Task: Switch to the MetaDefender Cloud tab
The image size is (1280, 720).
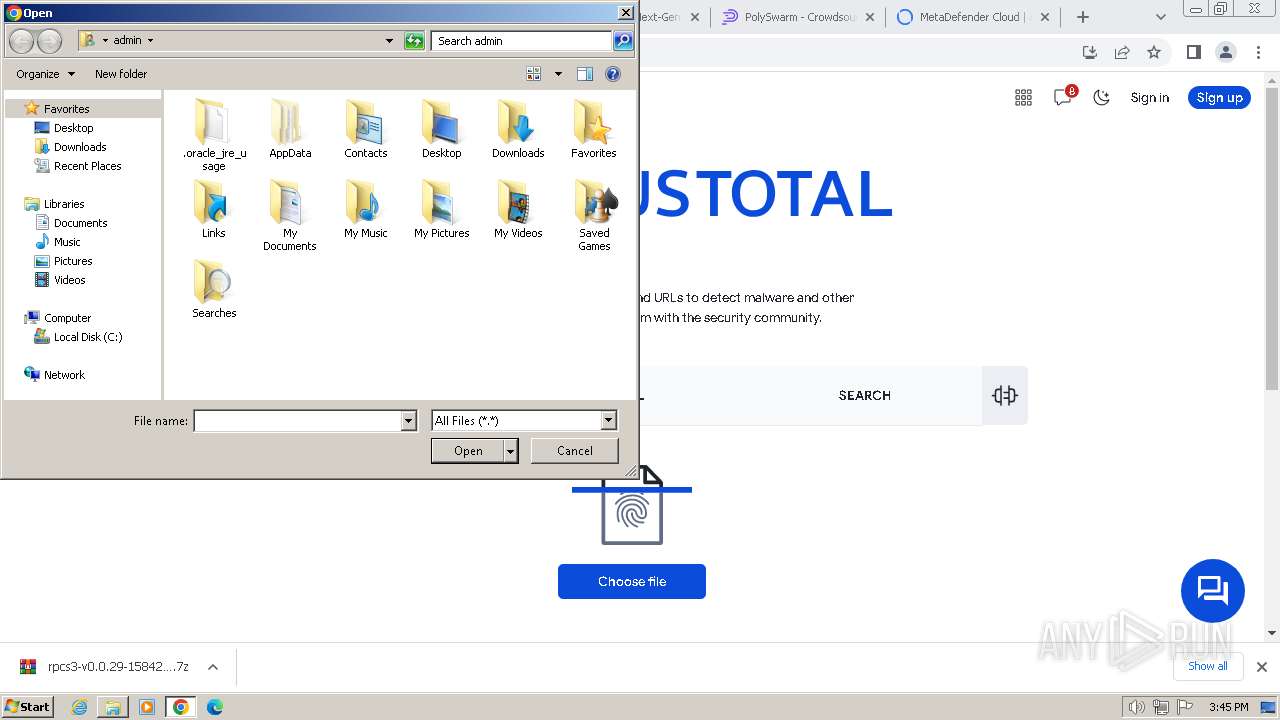Action: [974, 17]
